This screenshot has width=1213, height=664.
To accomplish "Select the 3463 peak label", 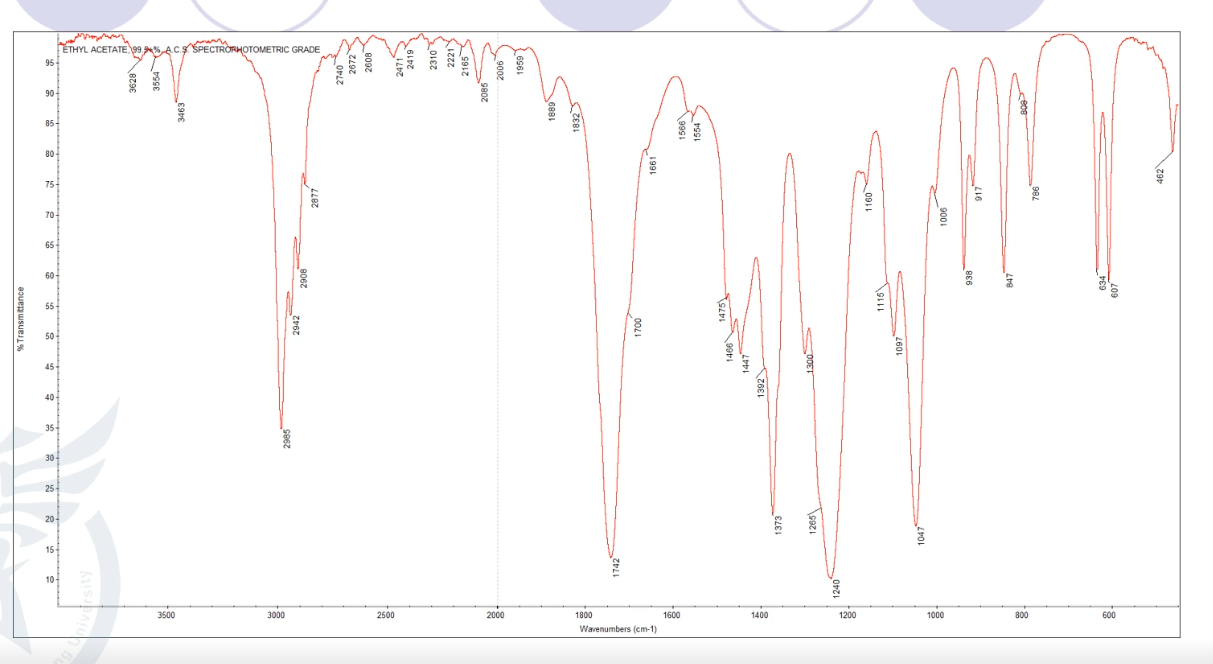I will coord(182,112).
